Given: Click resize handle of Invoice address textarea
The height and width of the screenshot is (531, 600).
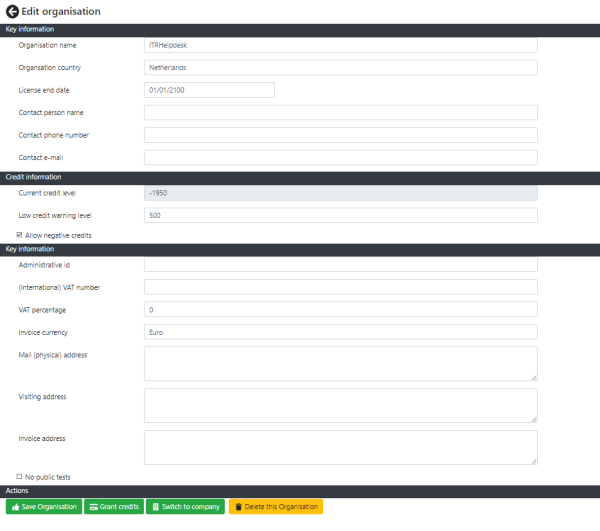Looking at the screenshot, I should 534,461.
